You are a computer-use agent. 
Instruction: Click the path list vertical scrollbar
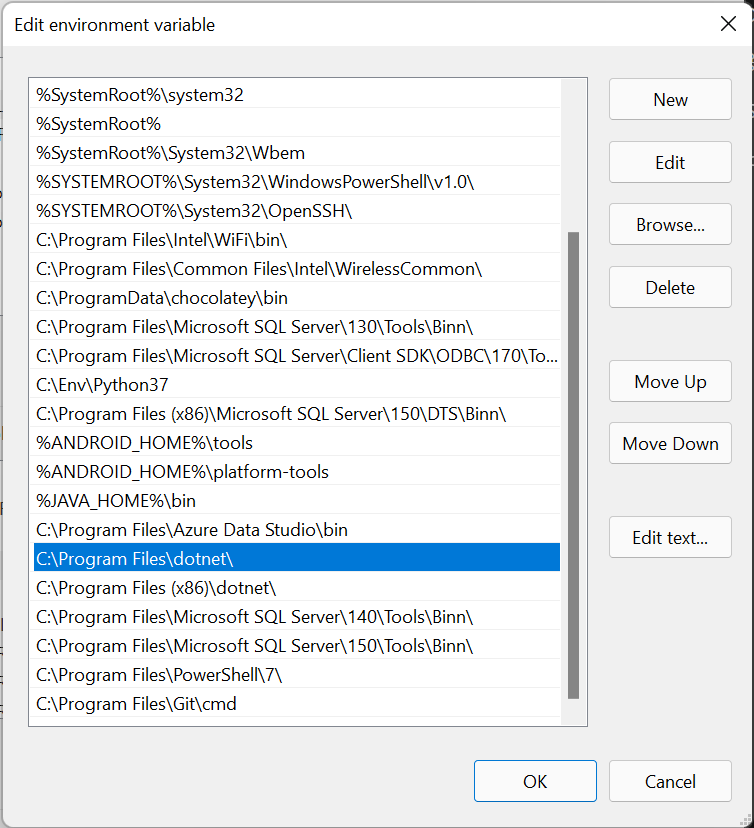(573, 465)
